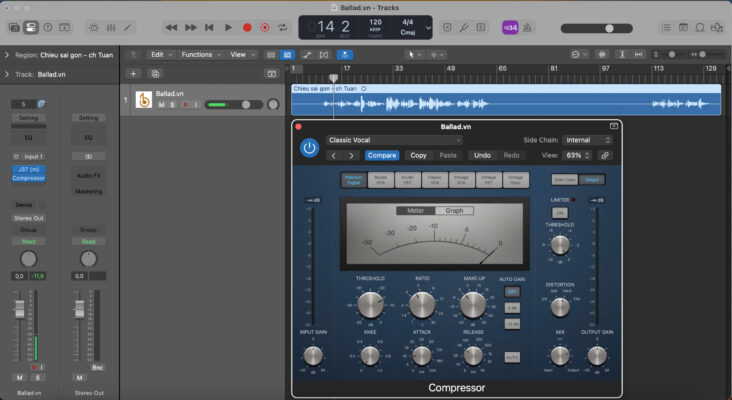Expand the Track inspector disclosure arrow

coord(7,74)
